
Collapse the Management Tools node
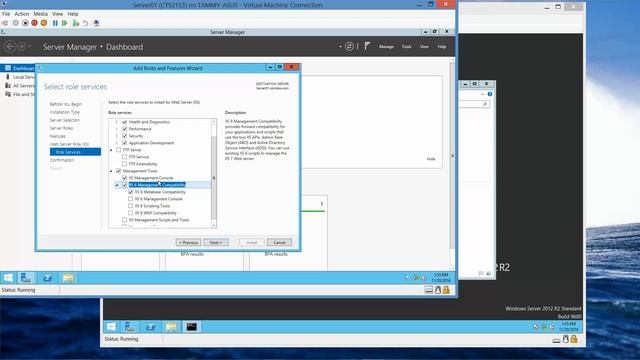tap(111, 171)
